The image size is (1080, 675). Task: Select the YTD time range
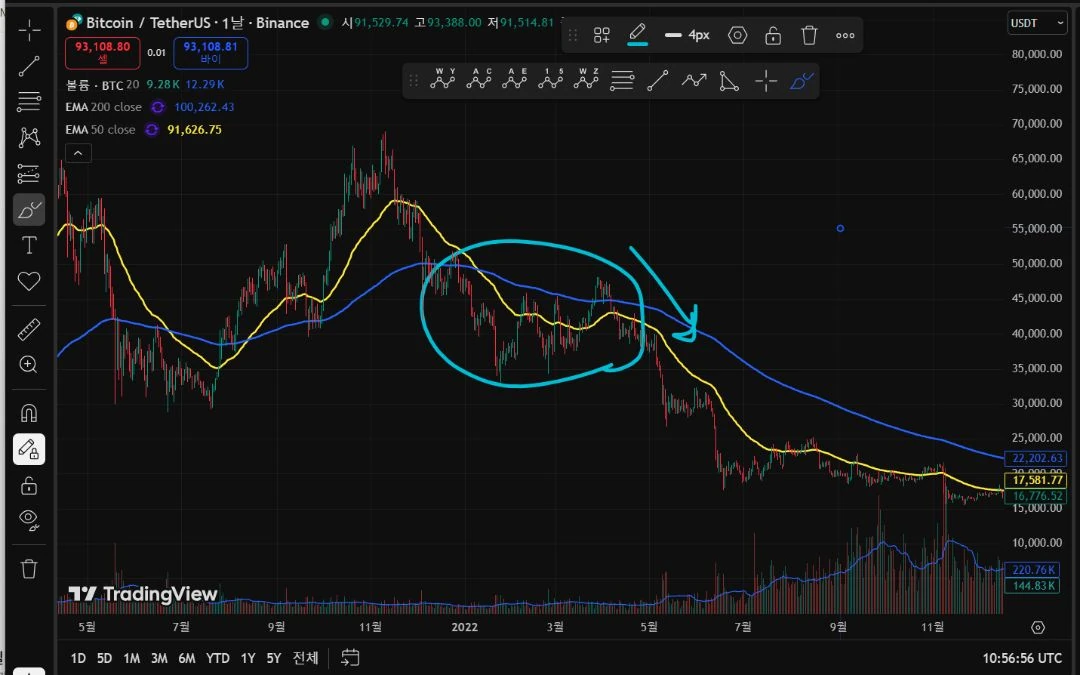coord(218,658)
